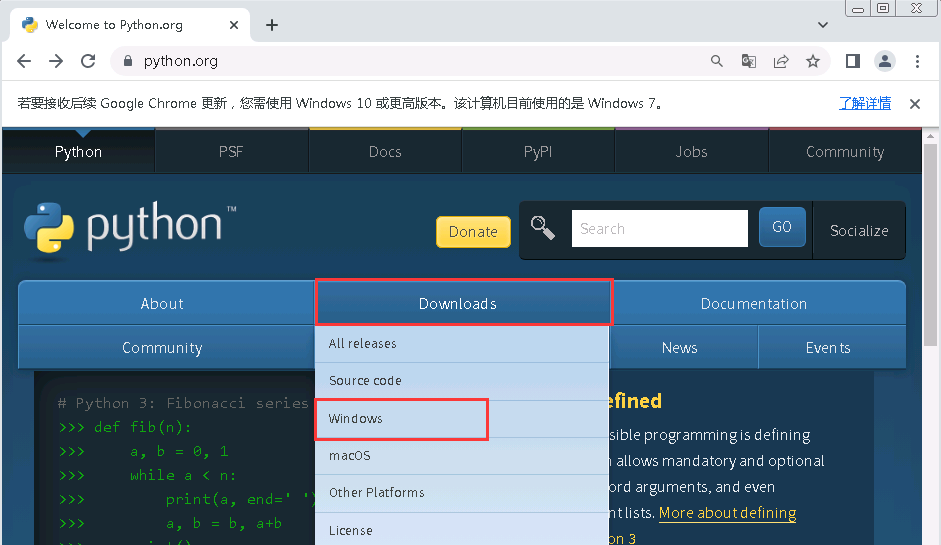Choose All releases in dropdown
The height and width of the screenshot is (545, 941).
coord(362,344)
